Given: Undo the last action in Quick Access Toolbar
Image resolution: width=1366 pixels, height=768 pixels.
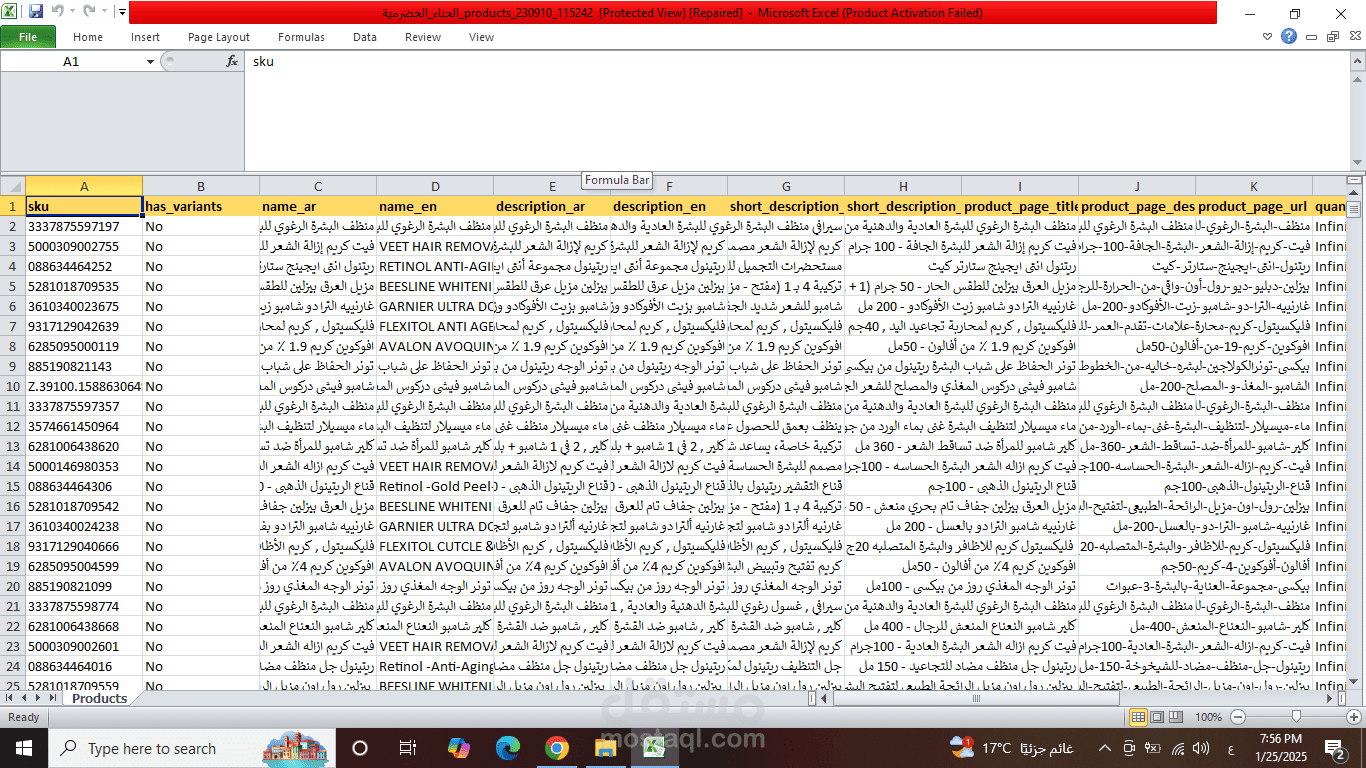Looking at the screenshot, I should click(x=57, y=12).
